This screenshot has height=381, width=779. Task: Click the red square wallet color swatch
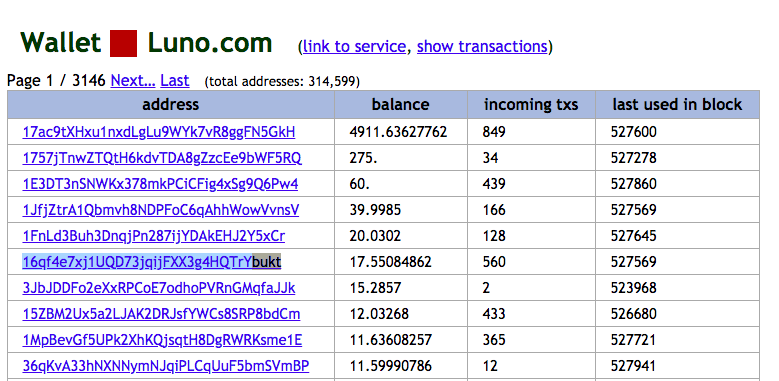123,43
